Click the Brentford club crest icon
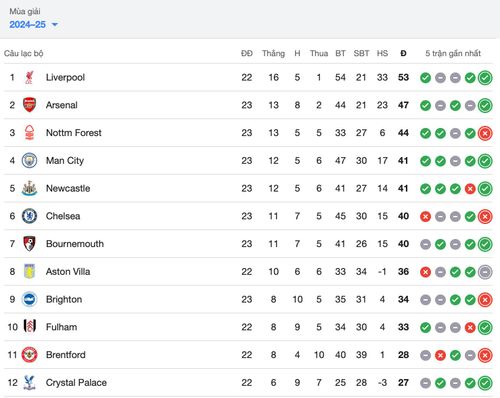The image size is (500, 398). (29, 355)
